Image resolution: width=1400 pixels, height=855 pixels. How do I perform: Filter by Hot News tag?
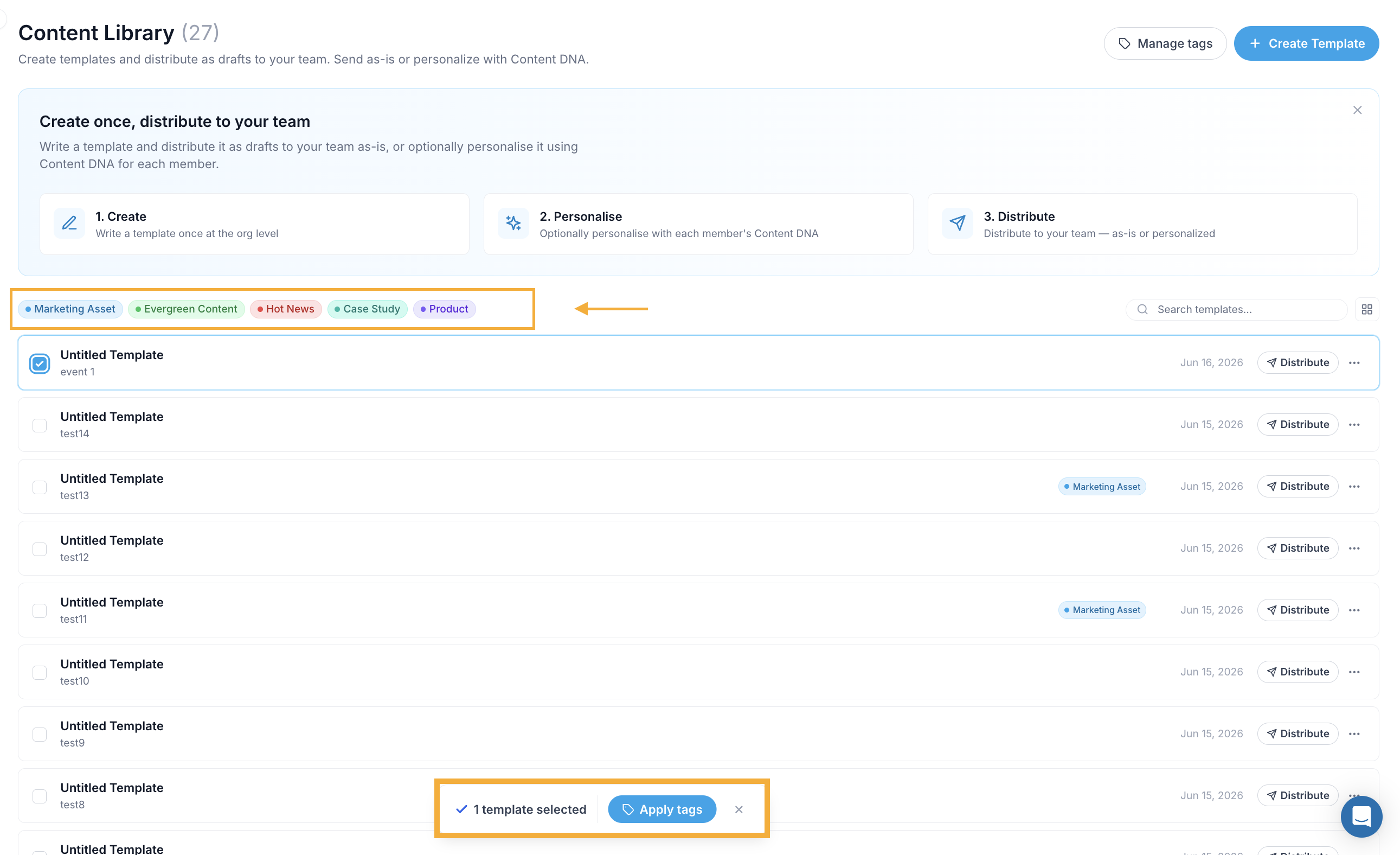[x=286, y=309]
